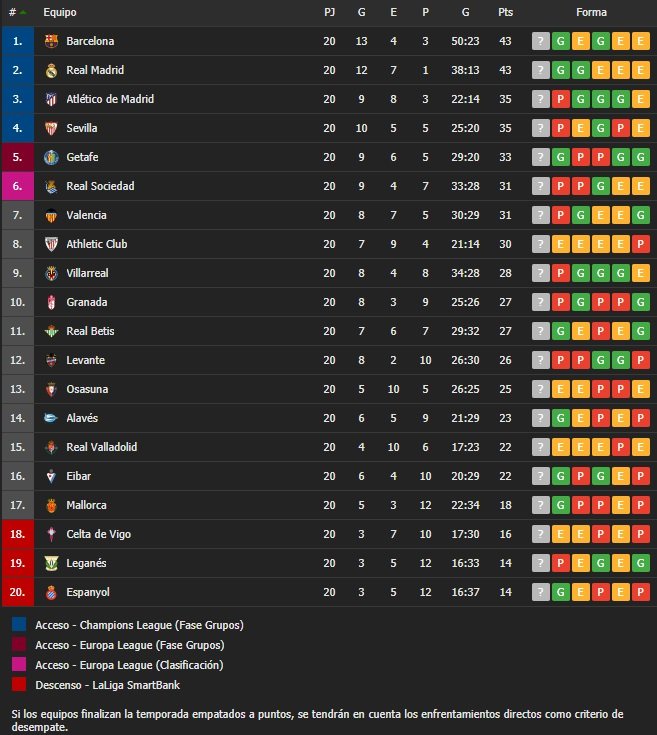This screenshot has width=657, height=735.
Task: Click the blue Champions League legend swatch
Action: point(19,624)
